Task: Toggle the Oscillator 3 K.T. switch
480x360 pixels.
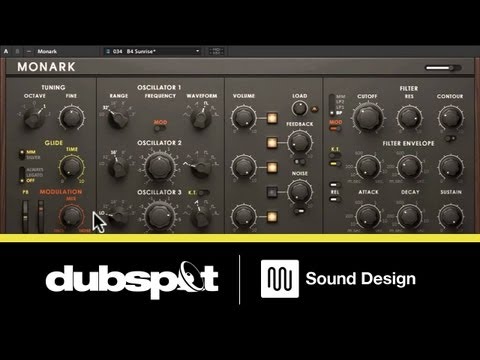Action: click(203, 193)
